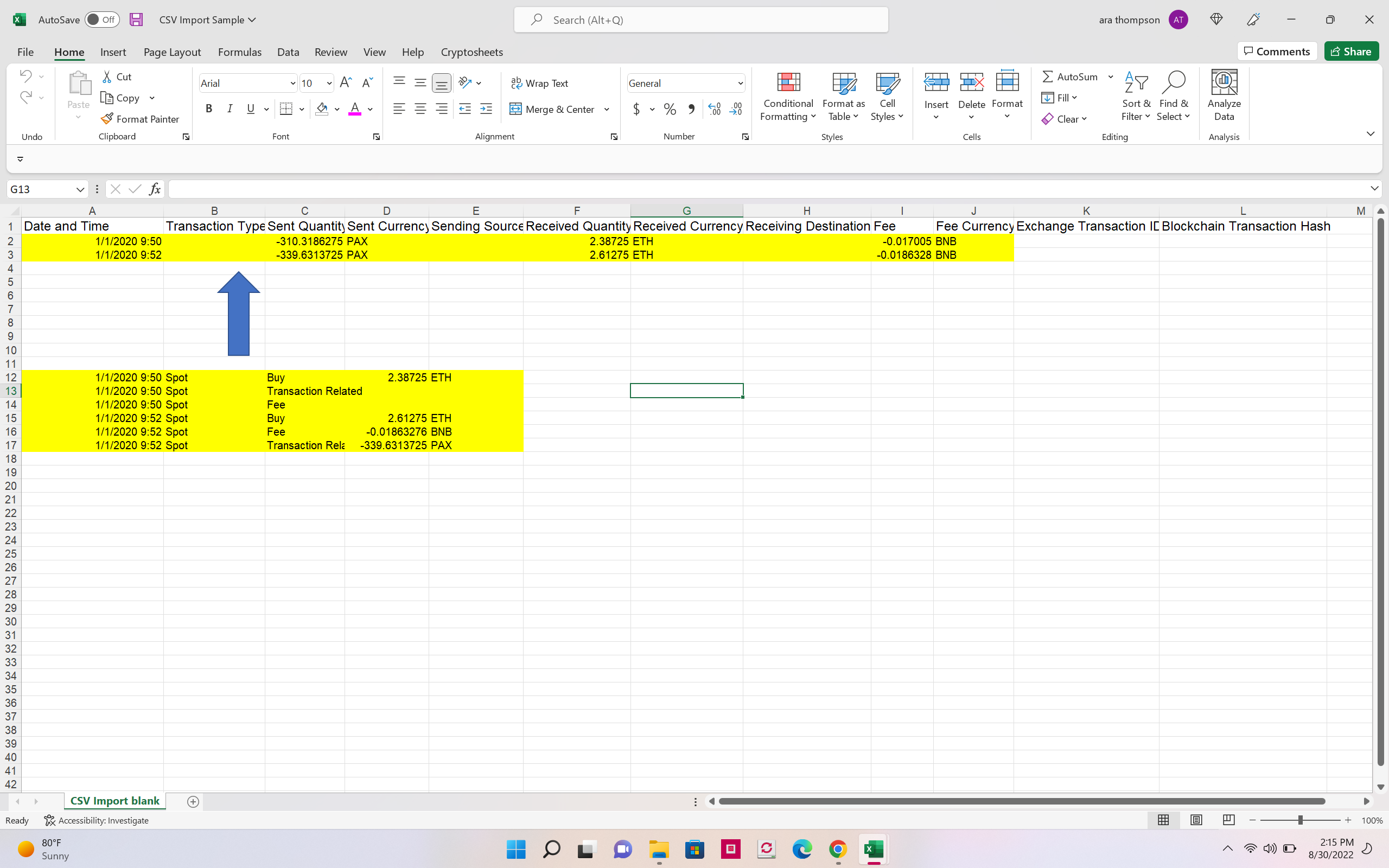Open Conditional Formatting options
This screenshot has width=1389, height=868.
tap(787, 97)
